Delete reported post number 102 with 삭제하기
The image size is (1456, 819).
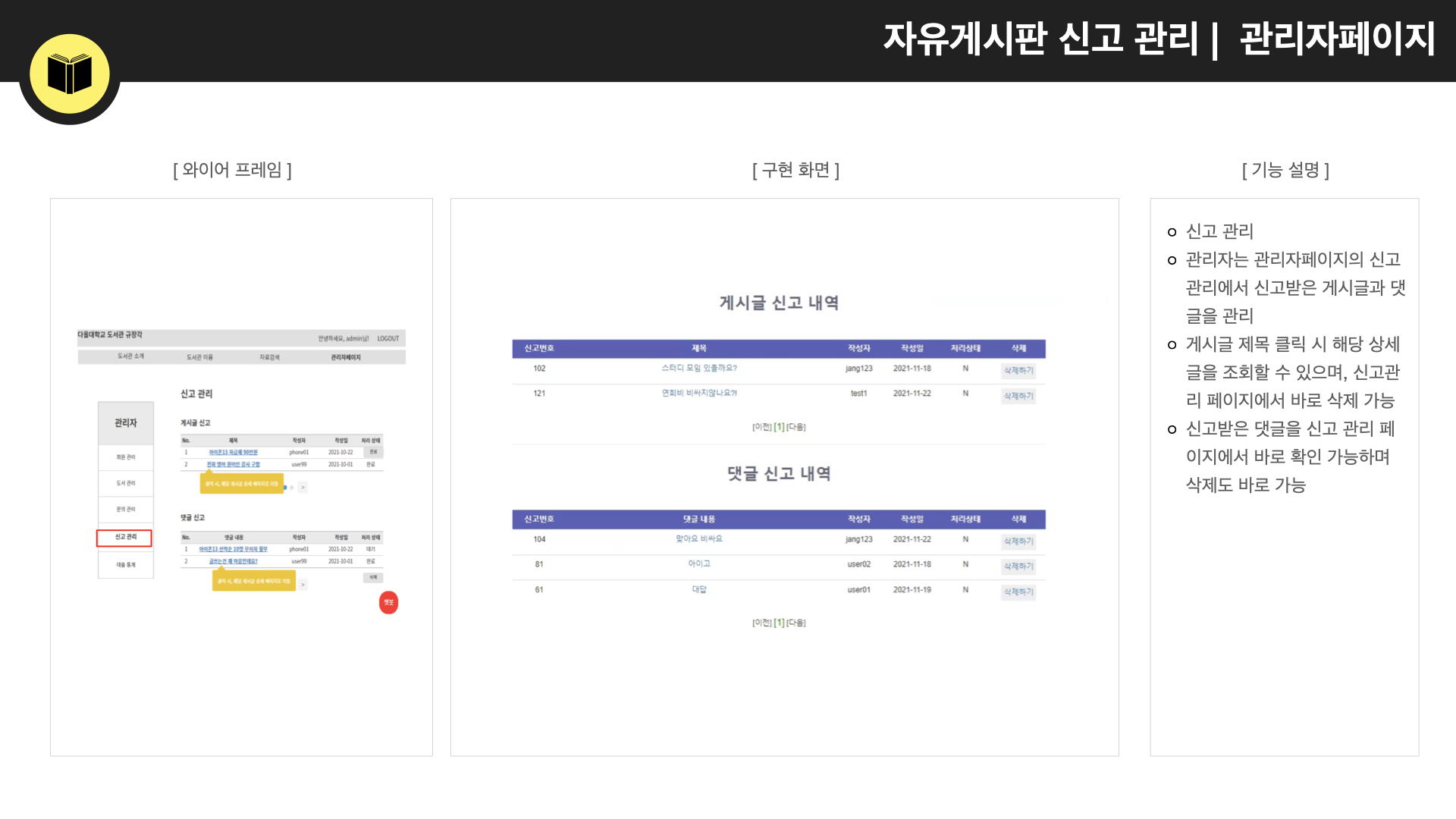coord(1018,371)
